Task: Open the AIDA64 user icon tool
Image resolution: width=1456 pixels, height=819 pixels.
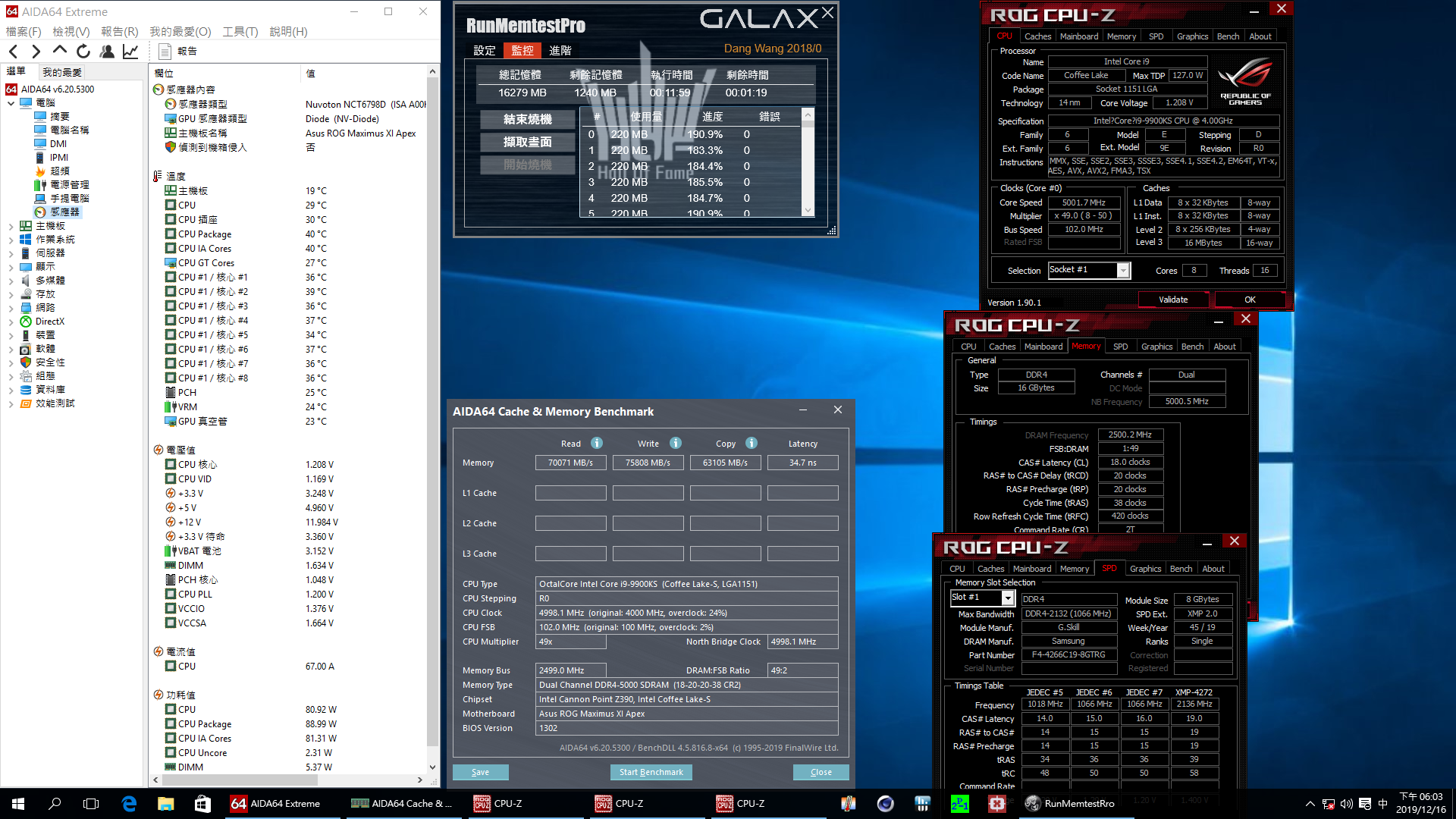Action: pyautogui.click(x=107, y=52)
